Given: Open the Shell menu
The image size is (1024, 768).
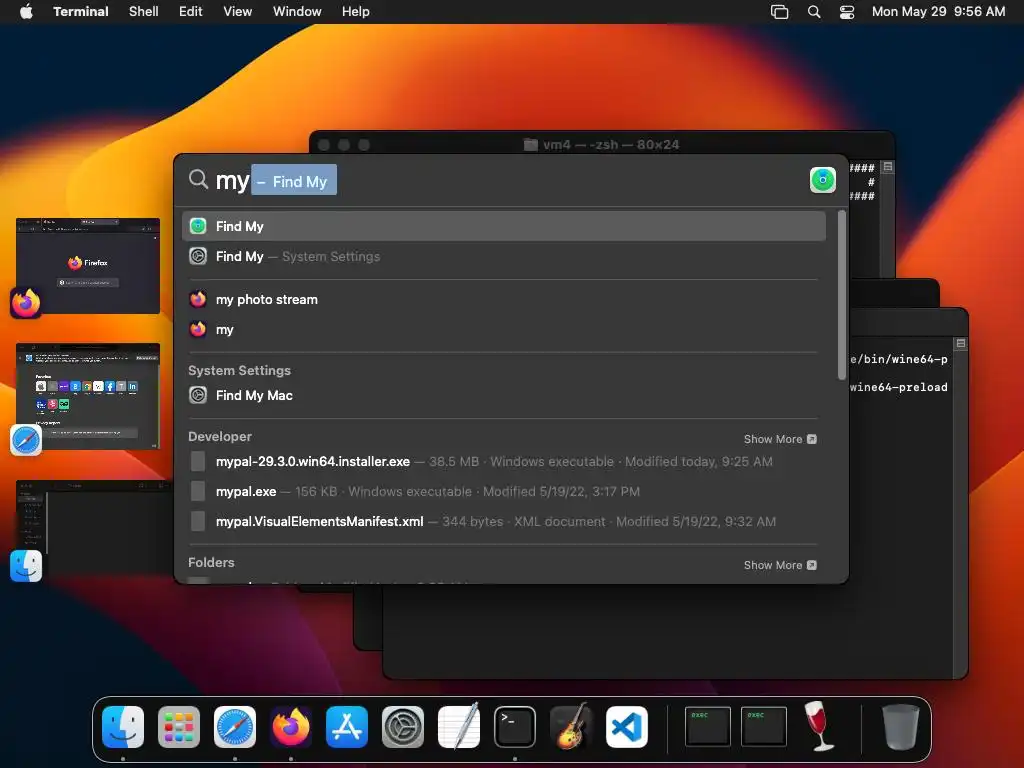Looking at the screenshot, I should (144, 12).
